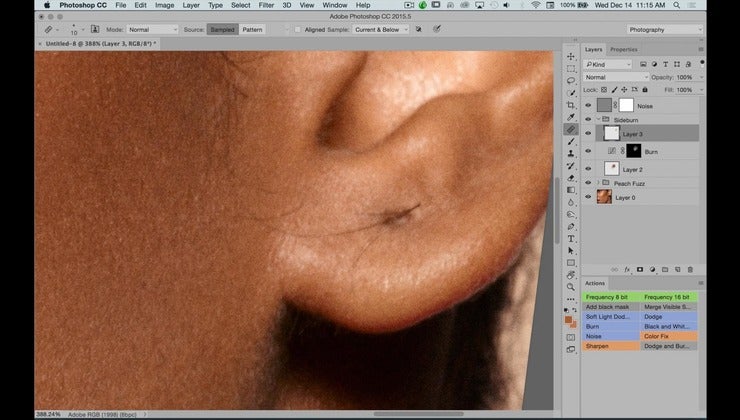Image resolution: width=740 pixels, height=420 pixels.
Task: Run the Add black mask action
Action: pyautogui.click(x=611, y=307)
